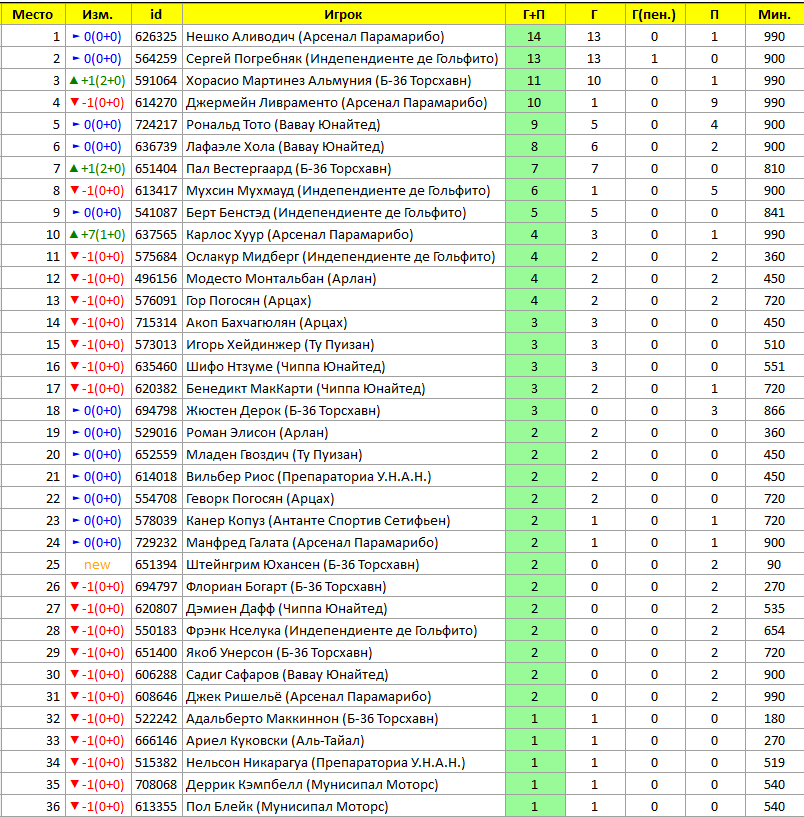The width and height of the screenshot is (804, 817).
Task: Click Лафаэле Хола player name
Action: click(x=285, y=146)
